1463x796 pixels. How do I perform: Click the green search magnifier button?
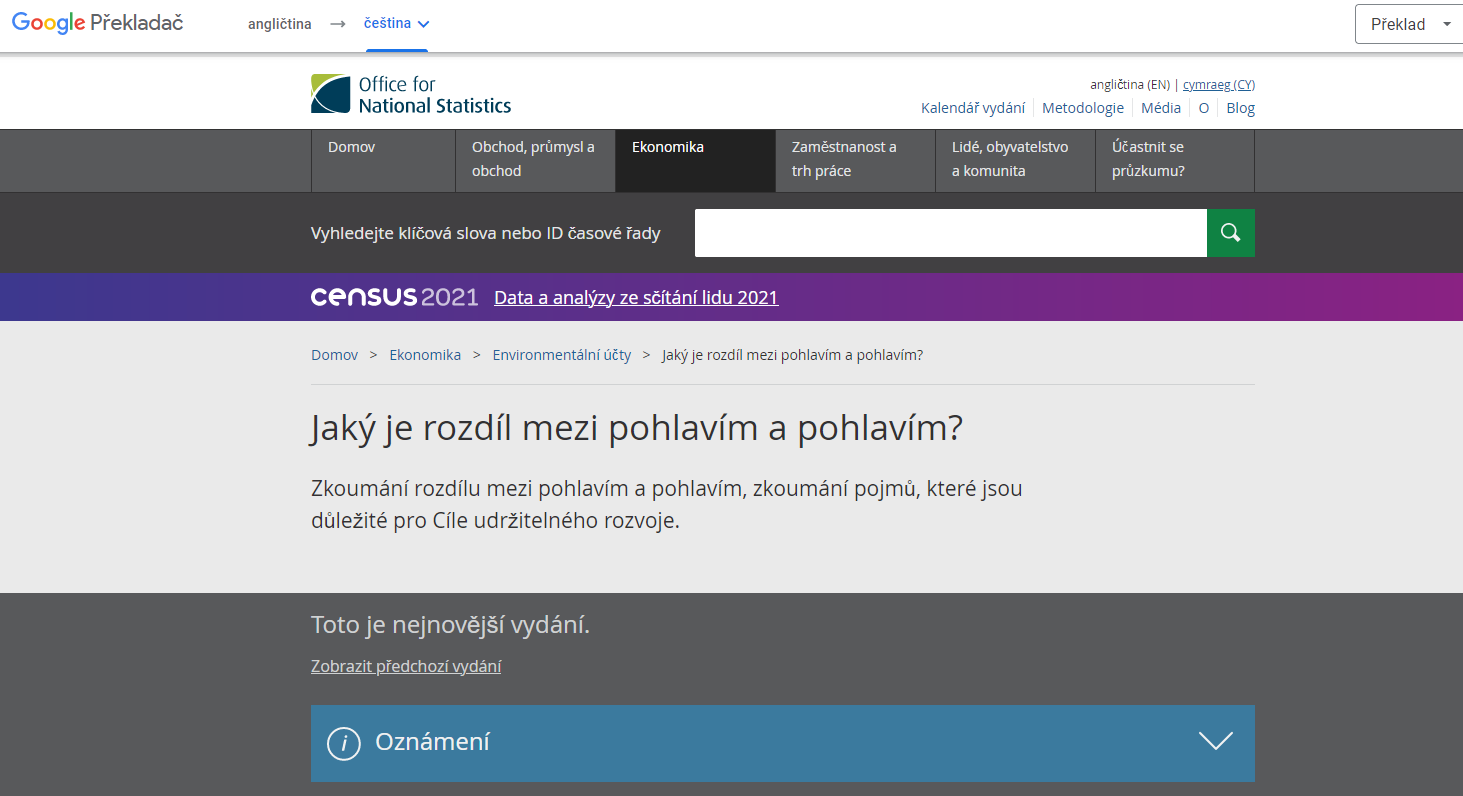[x=1230, y=233]
